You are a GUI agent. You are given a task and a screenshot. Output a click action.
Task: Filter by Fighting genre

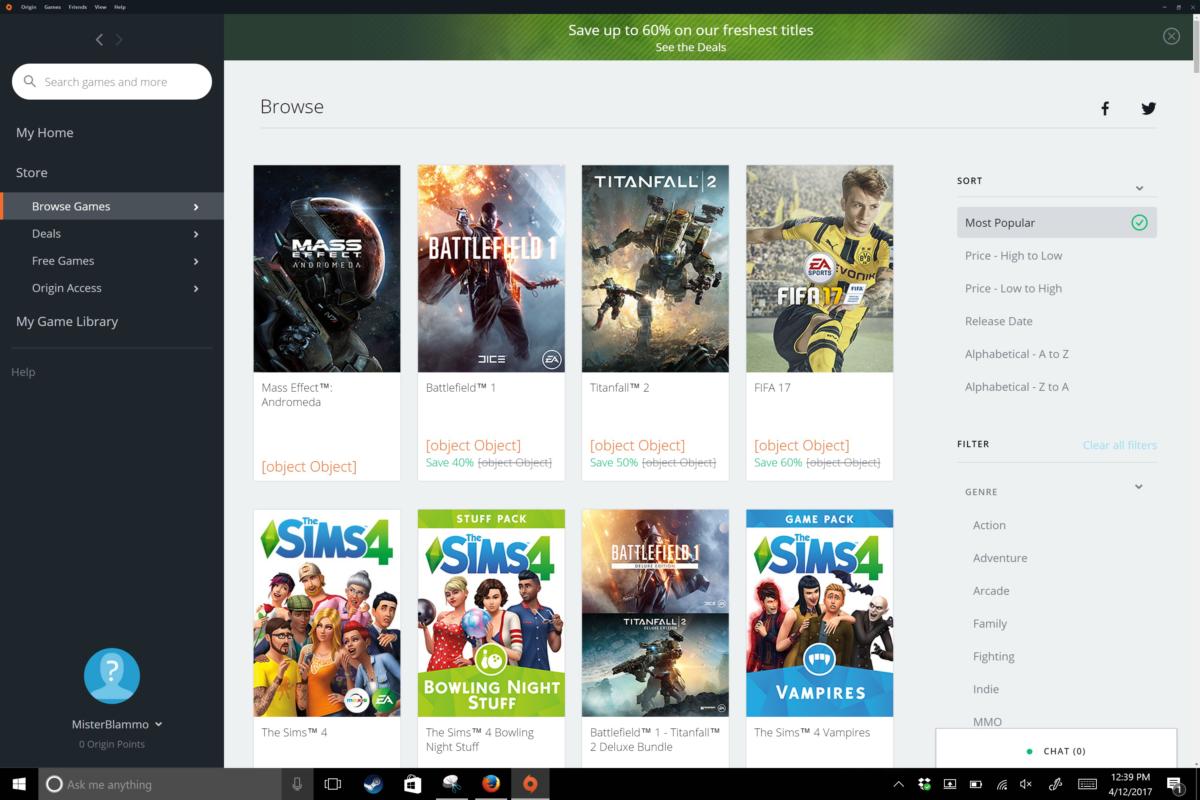994,657
